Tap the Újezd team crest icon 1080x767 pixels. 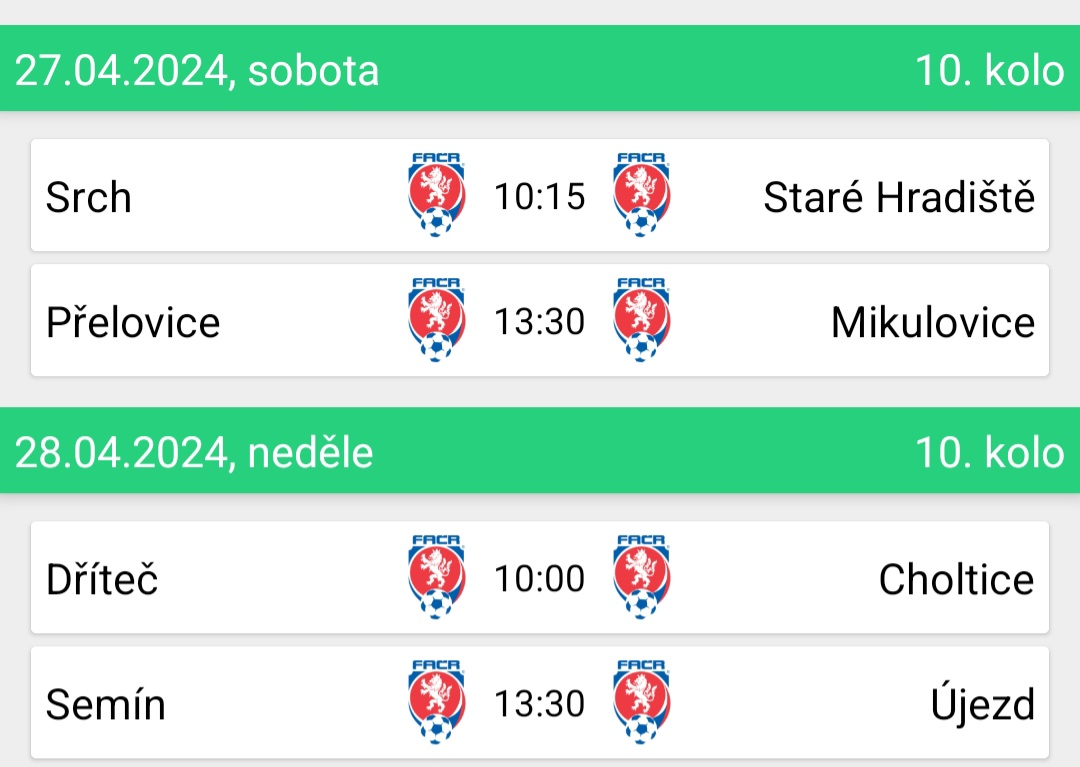[641, 702]
